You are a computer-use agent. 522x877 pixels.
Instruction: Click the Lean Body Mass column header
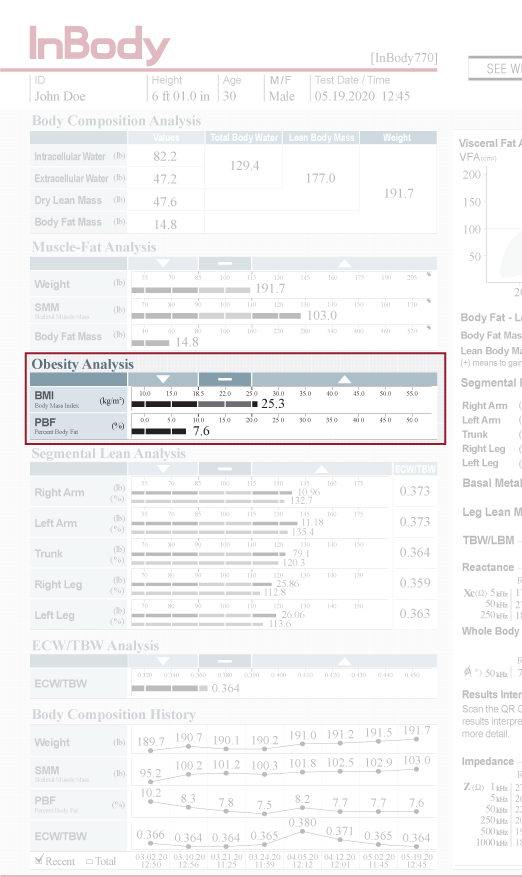point(321,138)
